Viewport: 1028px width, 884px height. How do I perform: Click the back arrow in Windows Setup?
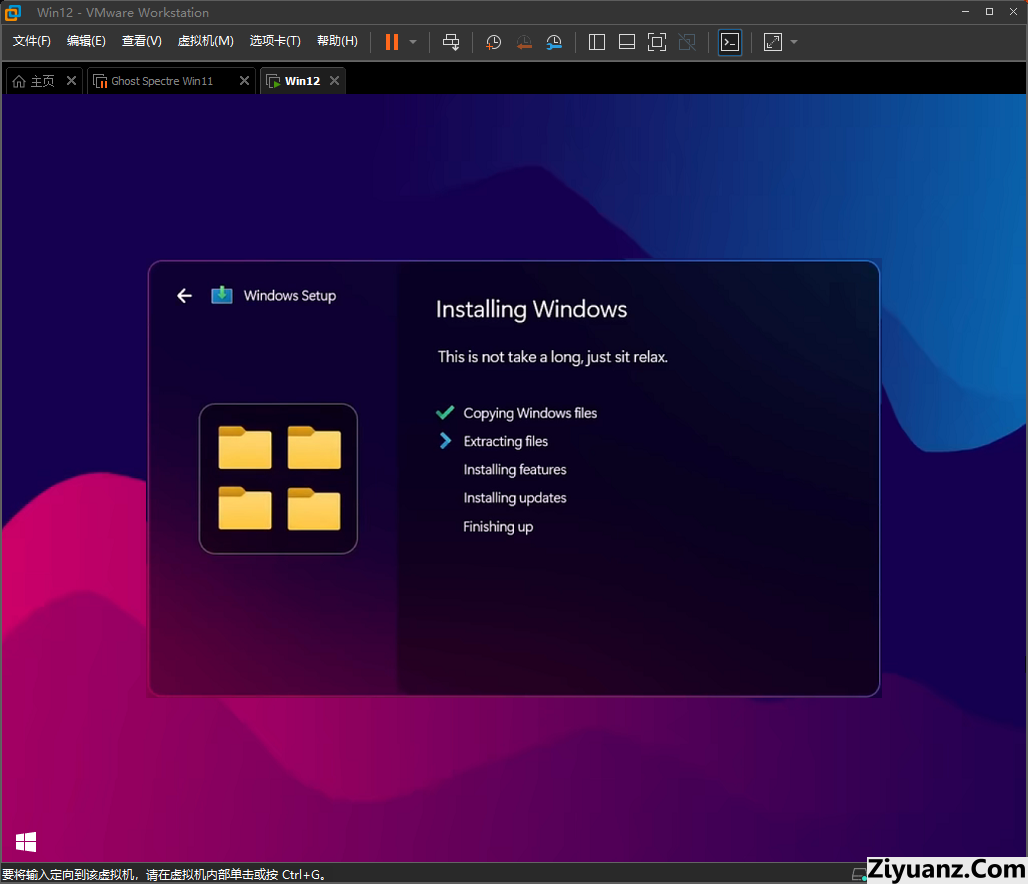click(184, 295)
